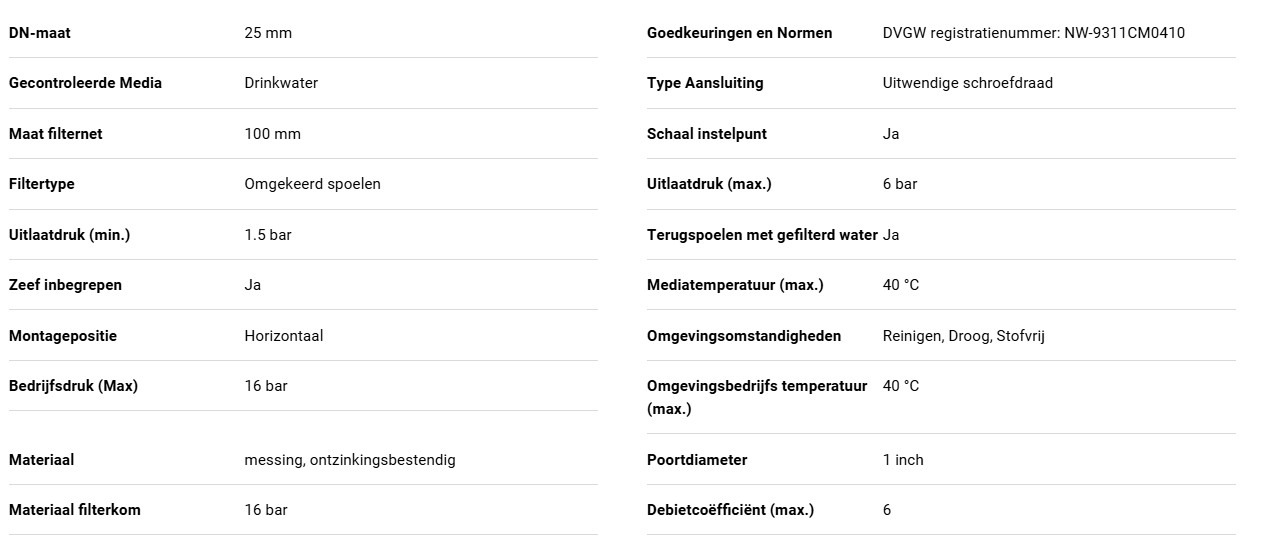Click the Maat filternet label
The width and height of the screenshot is (1266, 549).
pos(56,134)
